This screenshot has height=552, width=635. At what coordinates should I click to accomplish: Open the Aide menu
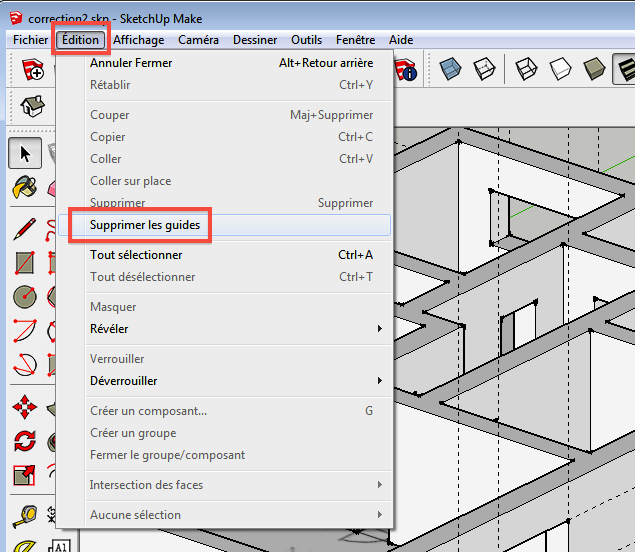pyautogui.click(x=401, y=40)
